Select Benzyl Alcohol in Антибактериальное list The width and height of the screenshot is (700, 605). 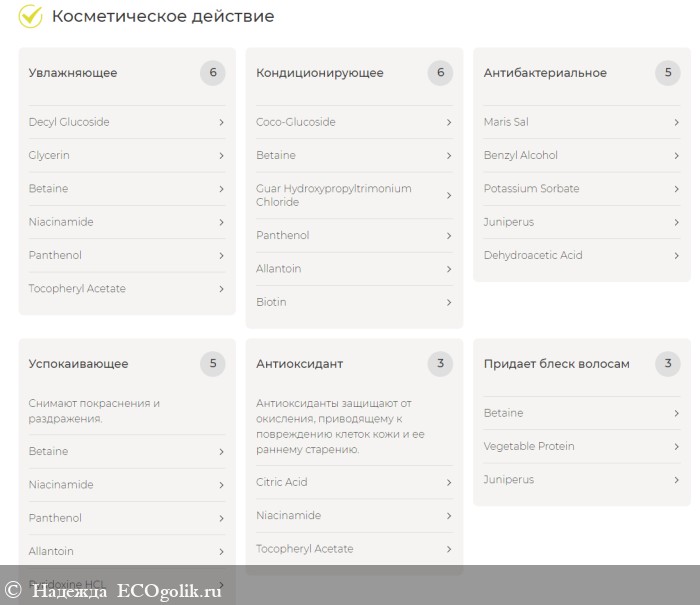click(x=521, y=156)
